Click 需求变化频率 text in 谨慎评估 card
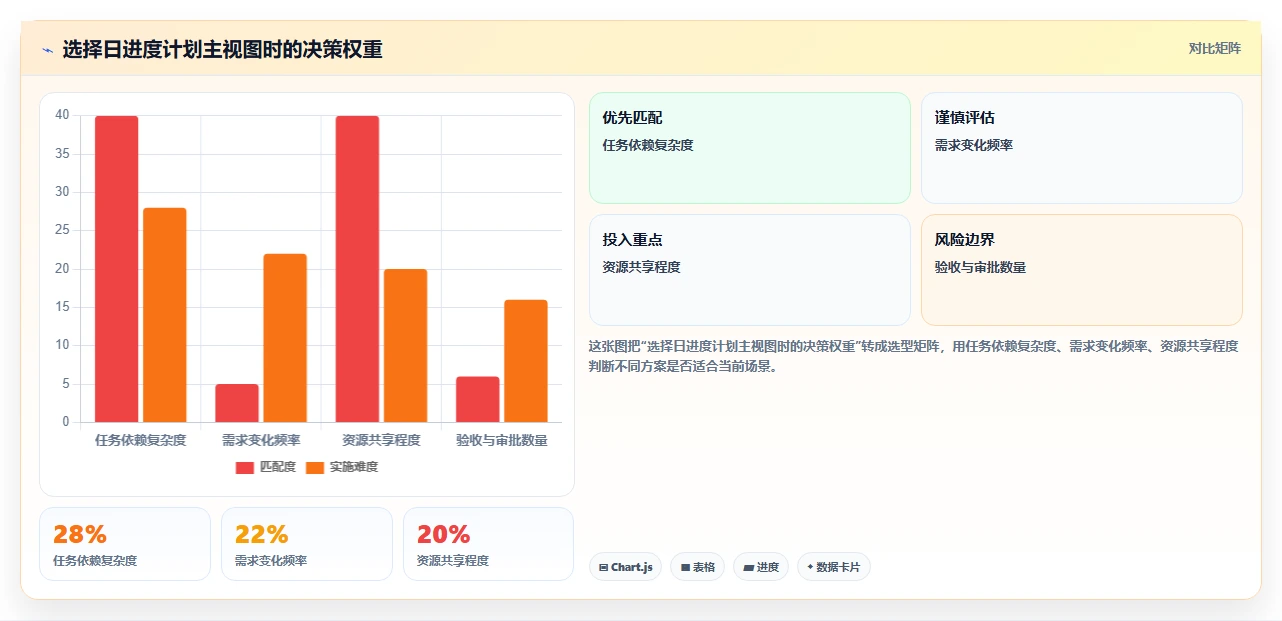The width and height of the screenshot is (1282, 621). 974,145
